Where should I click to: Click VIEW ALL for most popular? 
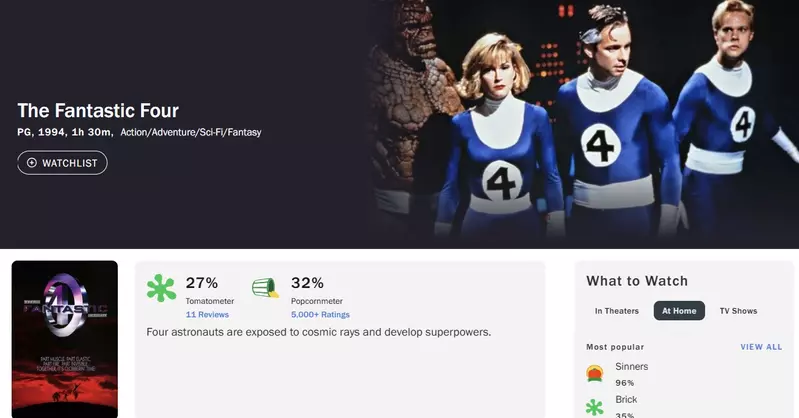(x=761, y=347)
